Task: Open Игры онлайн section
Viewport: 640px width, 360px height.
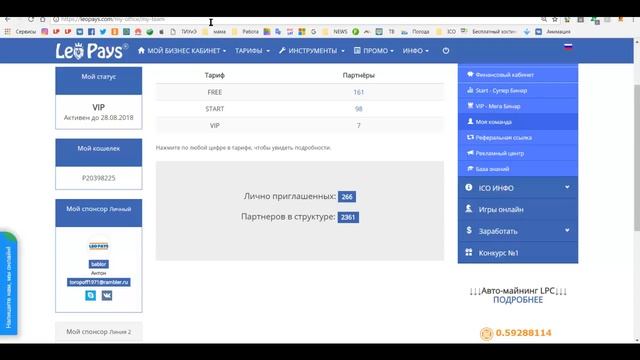Action: pos(518,209)
